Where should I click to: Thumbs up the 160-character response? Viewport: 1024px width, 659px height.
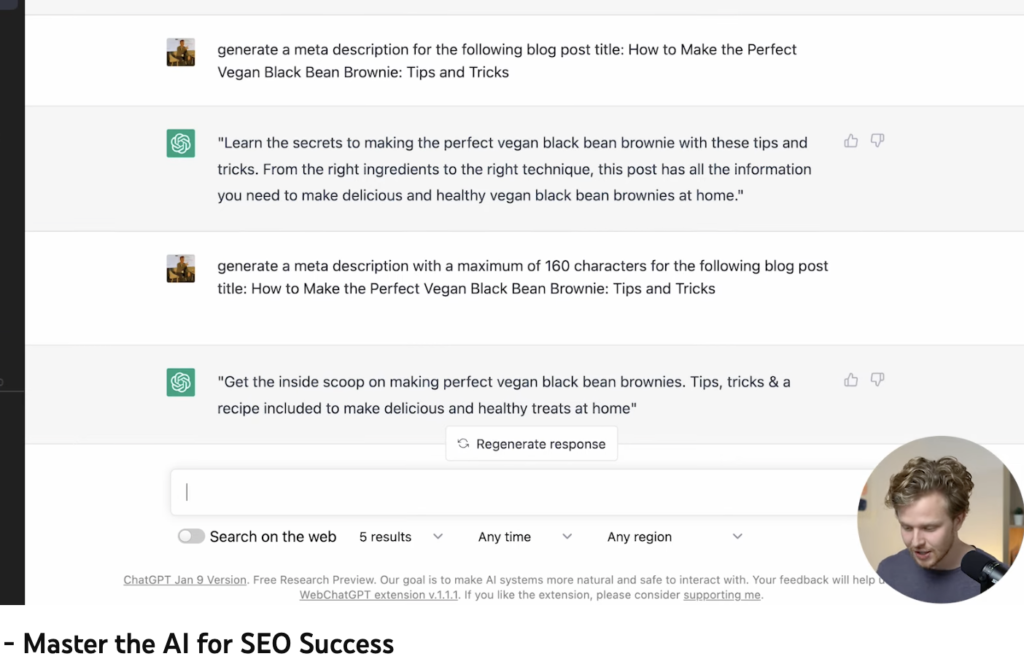click(851, 380)
